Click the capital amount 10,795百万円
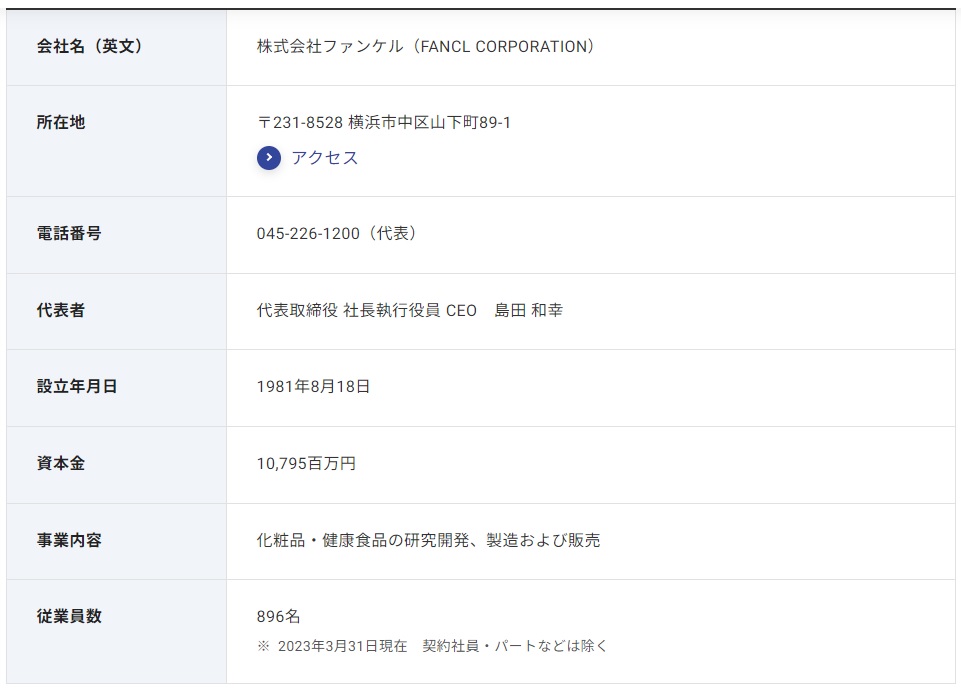Screen dimensions: 961x692 306,463
